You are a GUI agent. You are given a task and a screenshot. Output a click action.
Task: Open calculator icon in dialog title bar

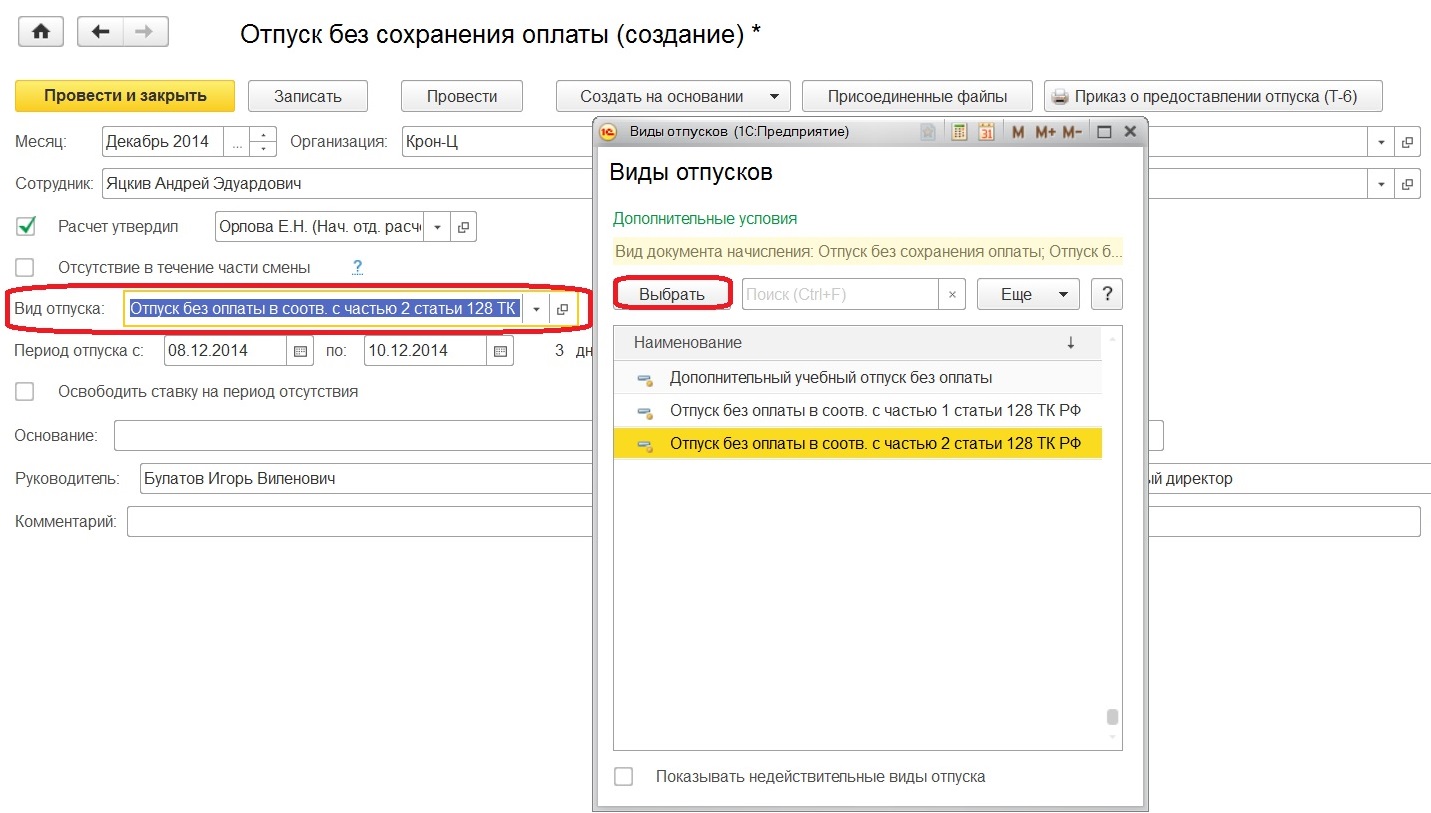(959, 132)
